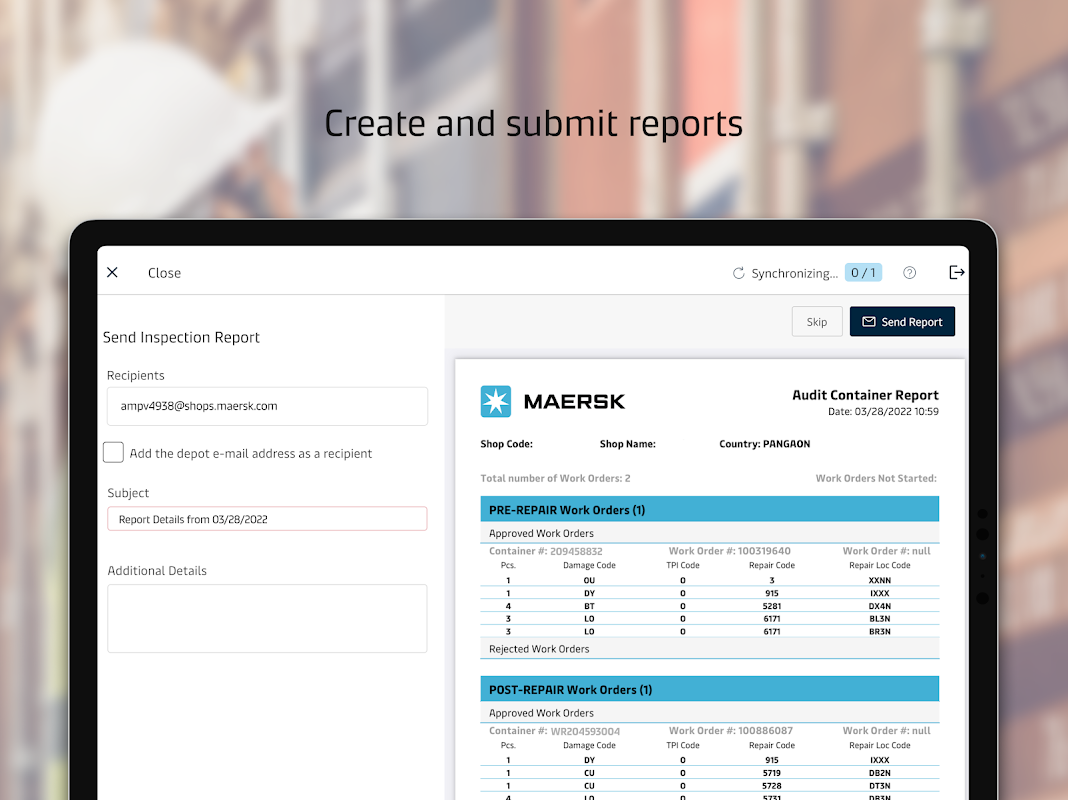This screenshot has width=1068, height=800.
Task: Click the Country: PANGAON text
Action: (764, 444)
